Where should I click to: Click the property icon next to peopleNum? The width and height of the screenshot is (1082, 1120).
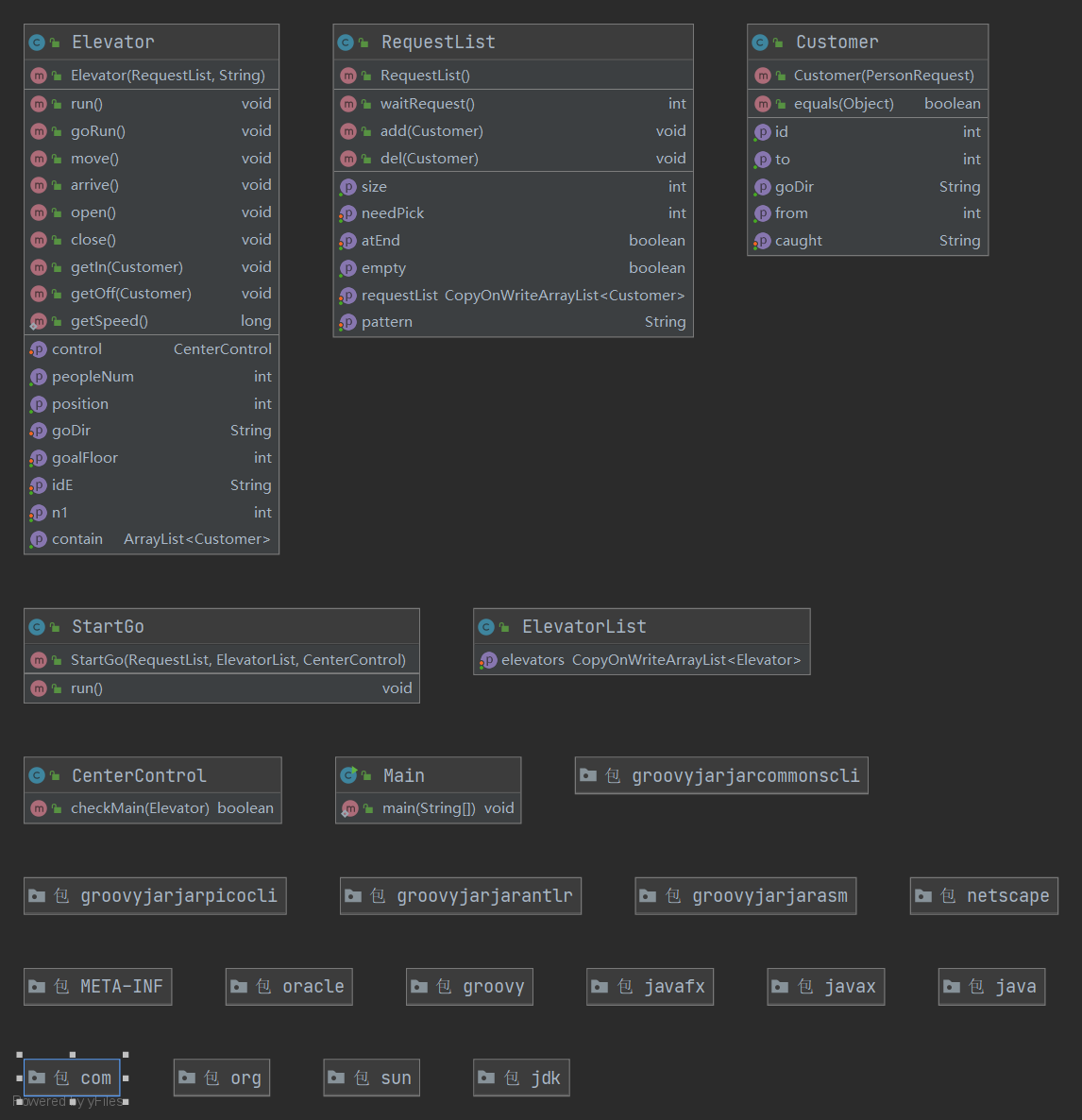coord(39,377)
